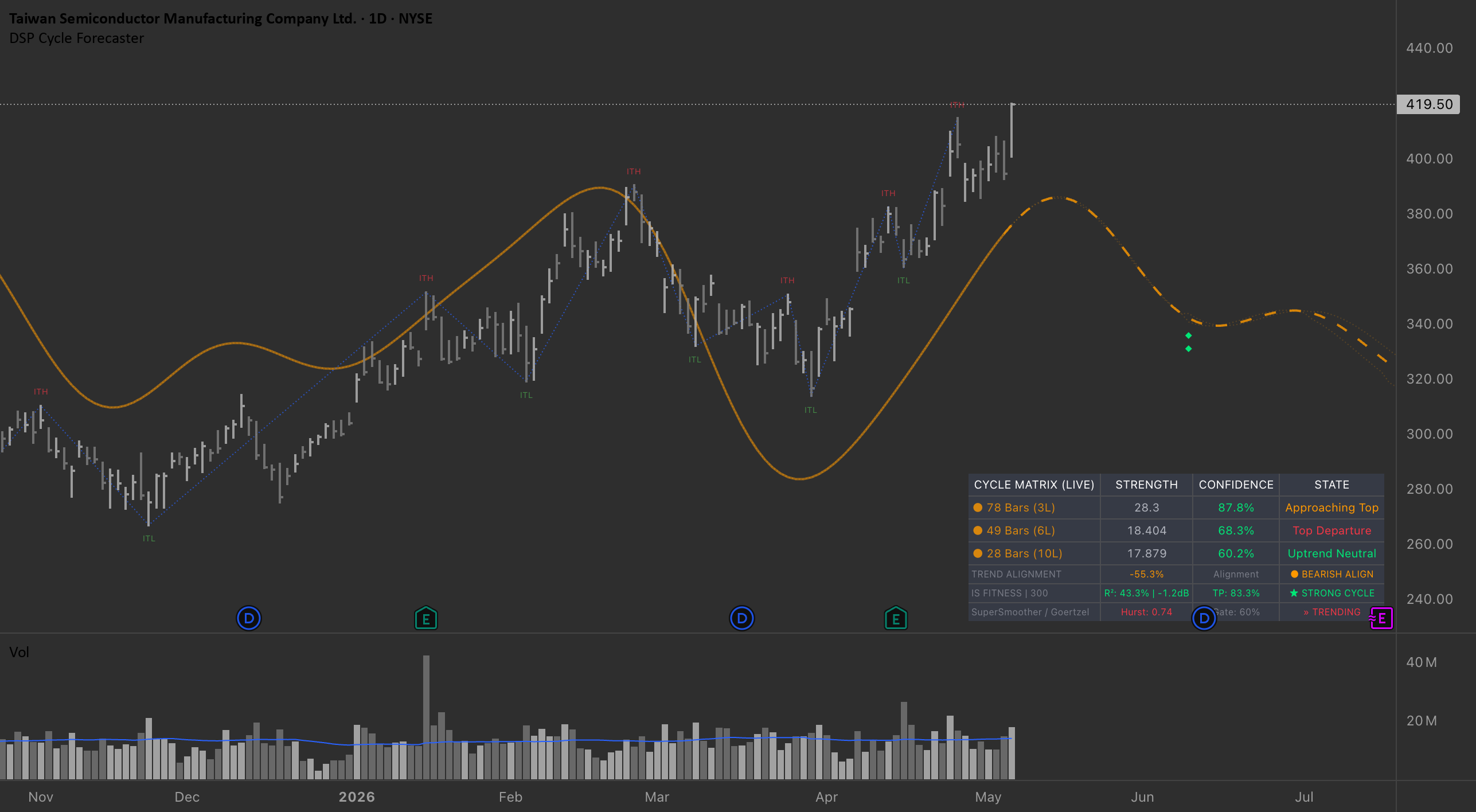Image resolution: width=1476 pixels, height=812 pixels.
Task: Click the 28.3 strength value
Action: 1146,507
